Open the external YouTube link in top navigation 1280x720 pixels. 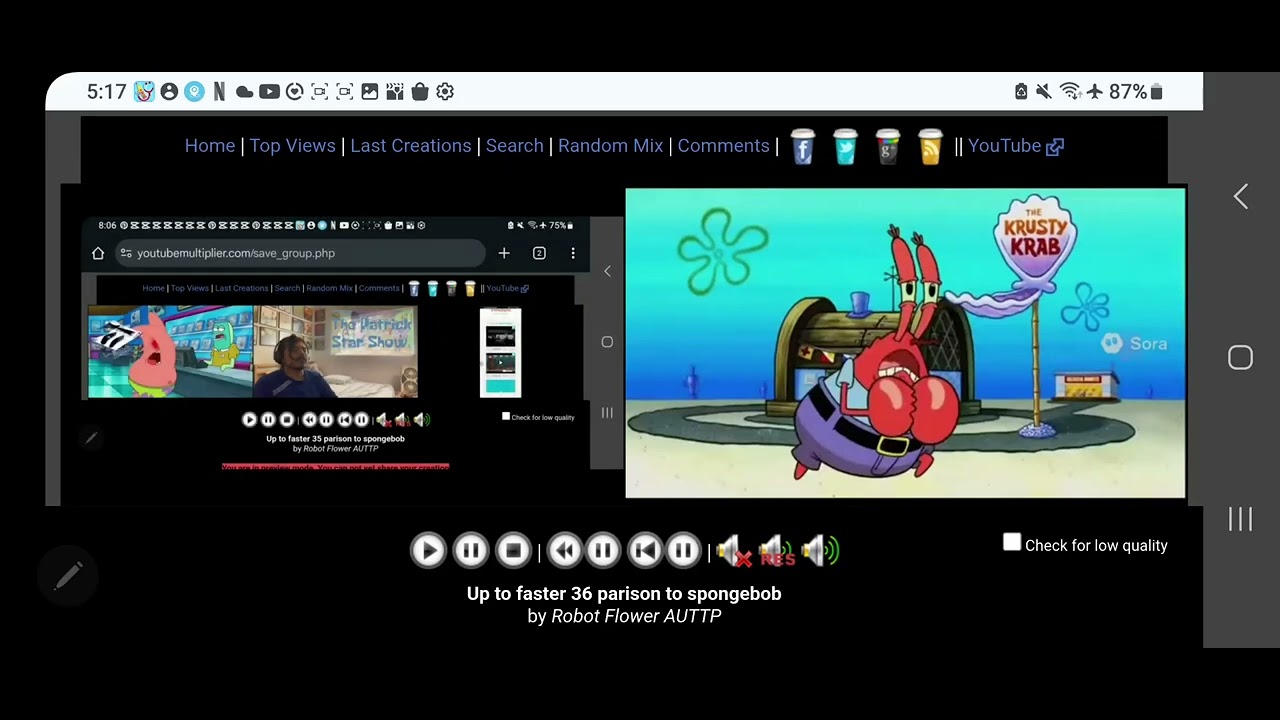click(x=1015, y=145)
